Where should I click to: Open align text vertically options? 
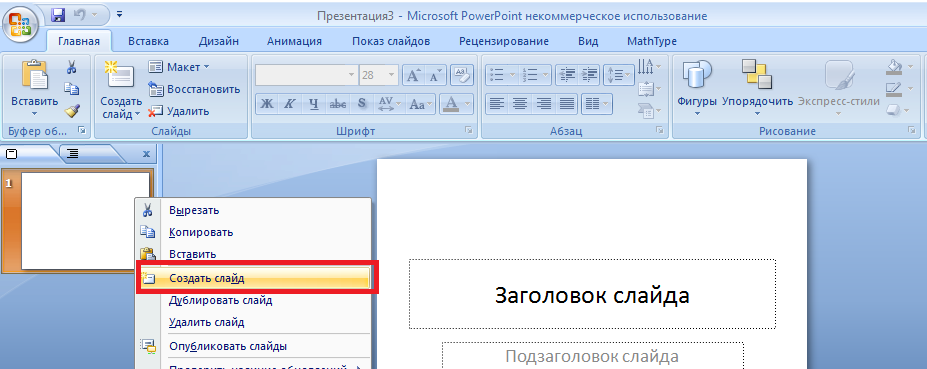click(649, 89)
